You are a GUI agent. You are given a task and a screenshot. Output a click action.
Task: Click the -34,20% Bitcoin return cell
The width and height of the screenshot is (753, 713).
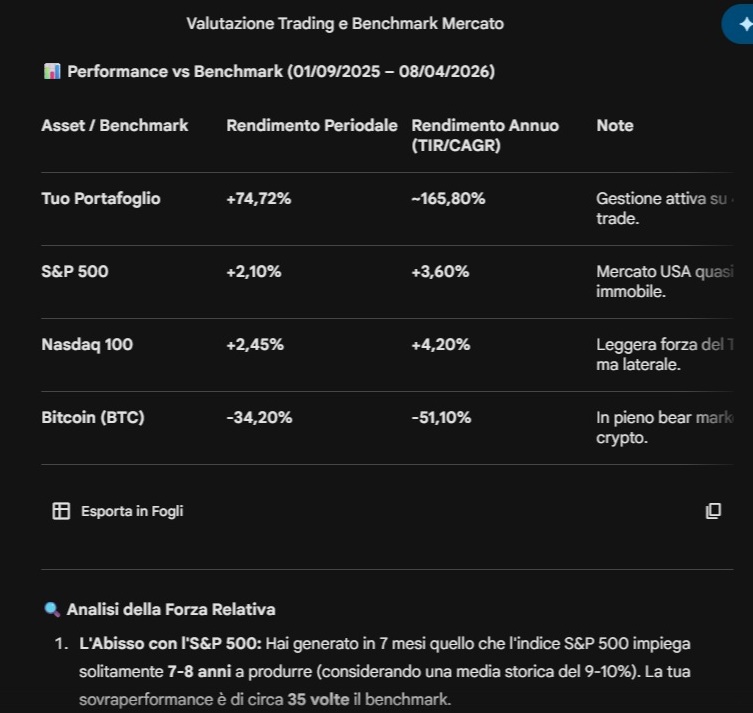[259, 417]
